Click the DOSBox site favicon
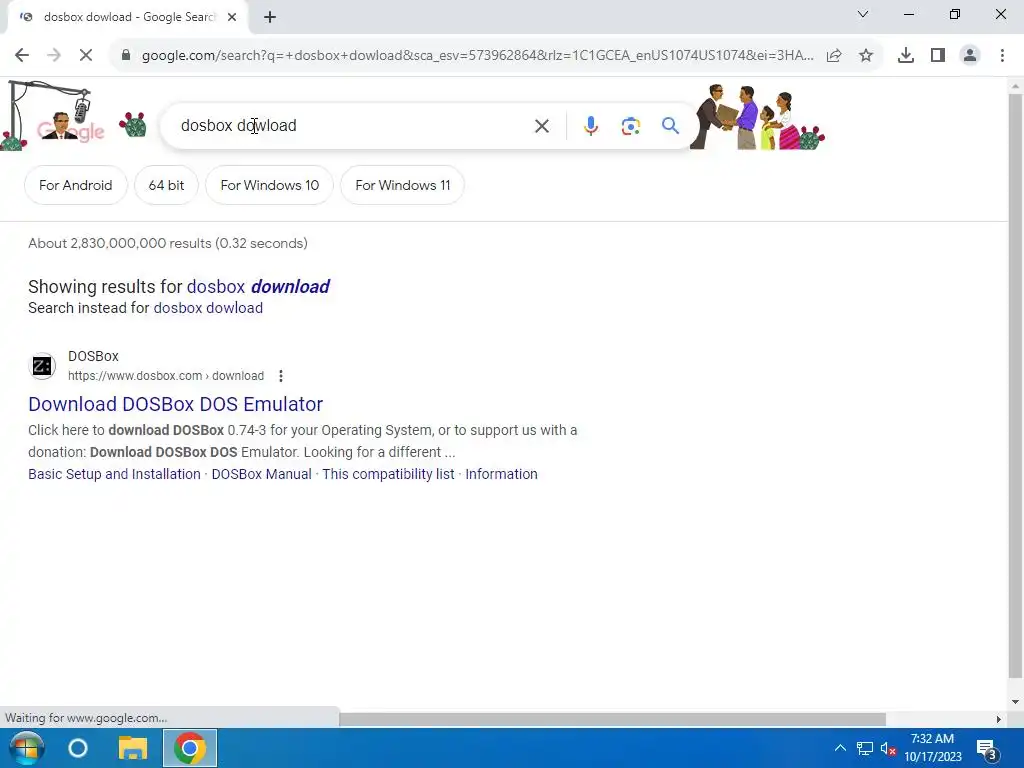 click(42, 366)
